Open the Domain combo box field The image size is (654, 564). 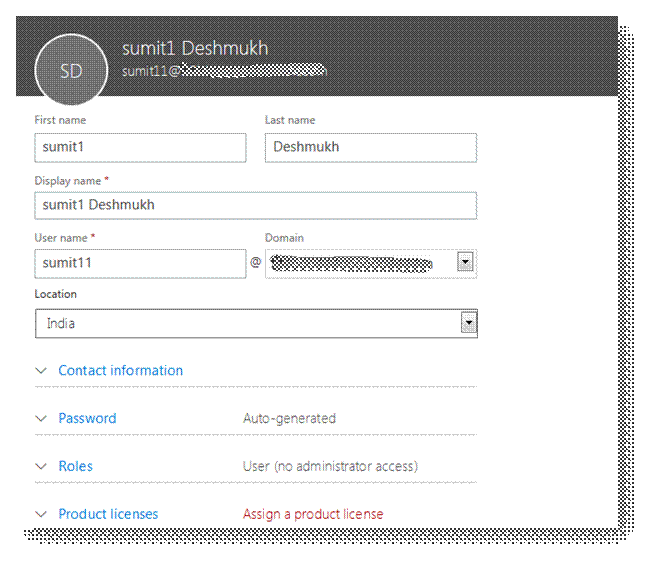click(x=358, y=264)
